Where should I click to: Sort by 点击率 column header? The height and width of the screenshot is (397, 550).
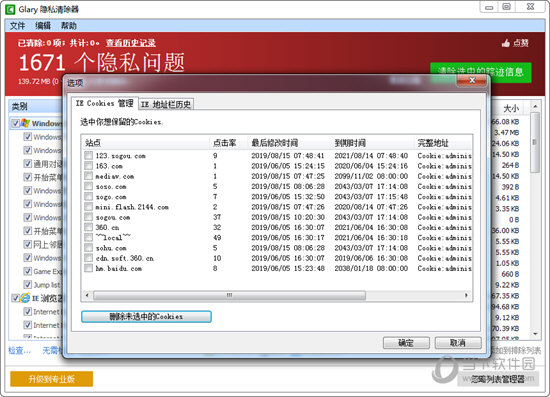(229, 143)
